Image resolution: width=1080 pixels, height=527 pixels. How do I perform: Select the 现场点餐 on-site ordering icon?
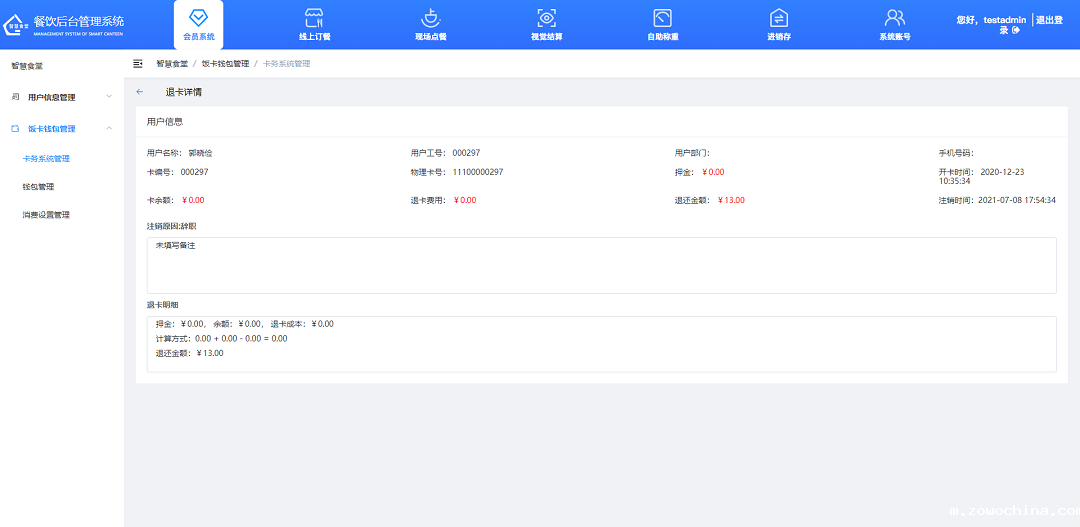click(x=430, y=19)
